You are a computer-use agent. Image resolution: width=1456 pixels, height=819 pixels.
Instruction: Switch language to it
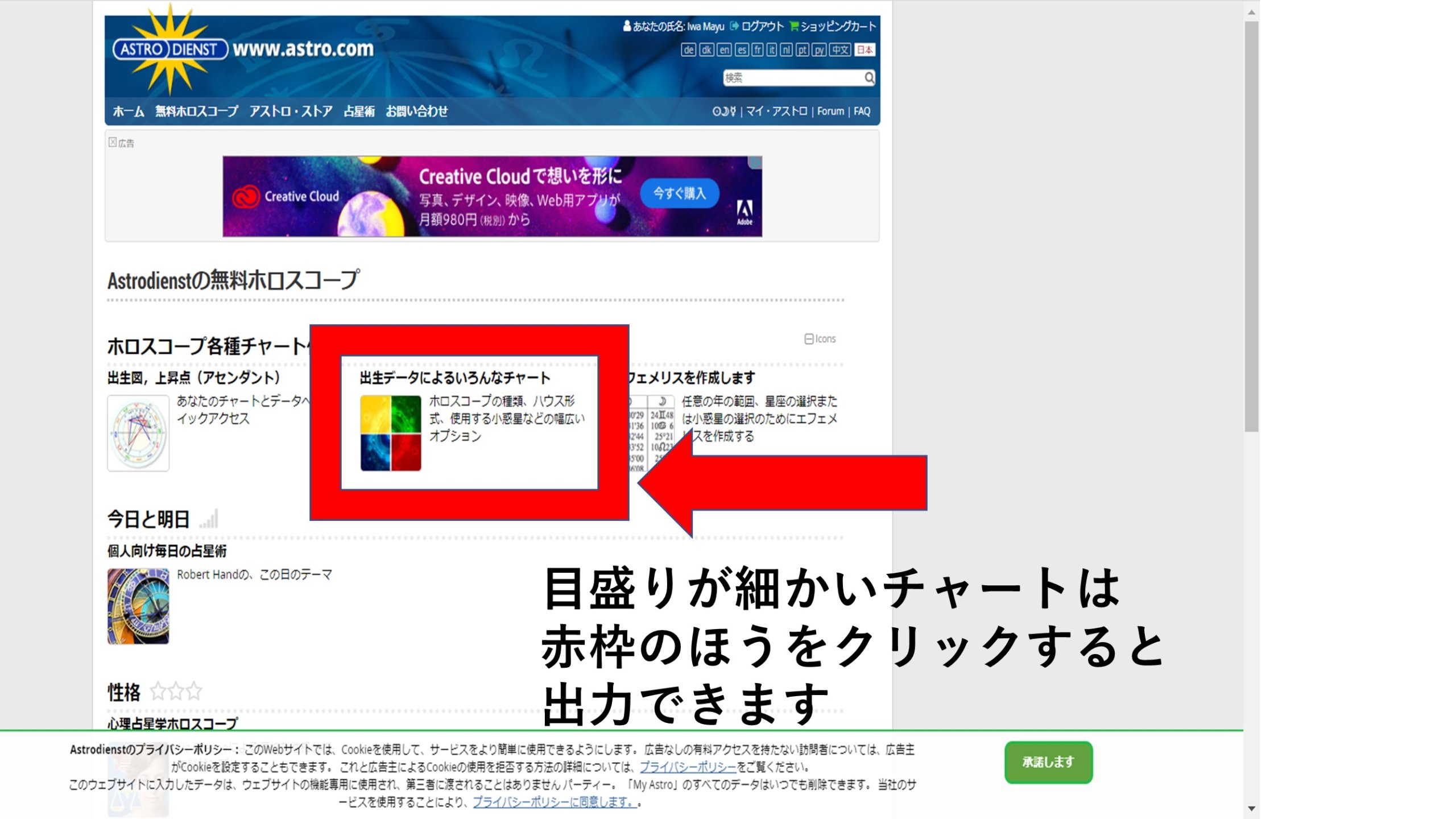pos(771,50)
